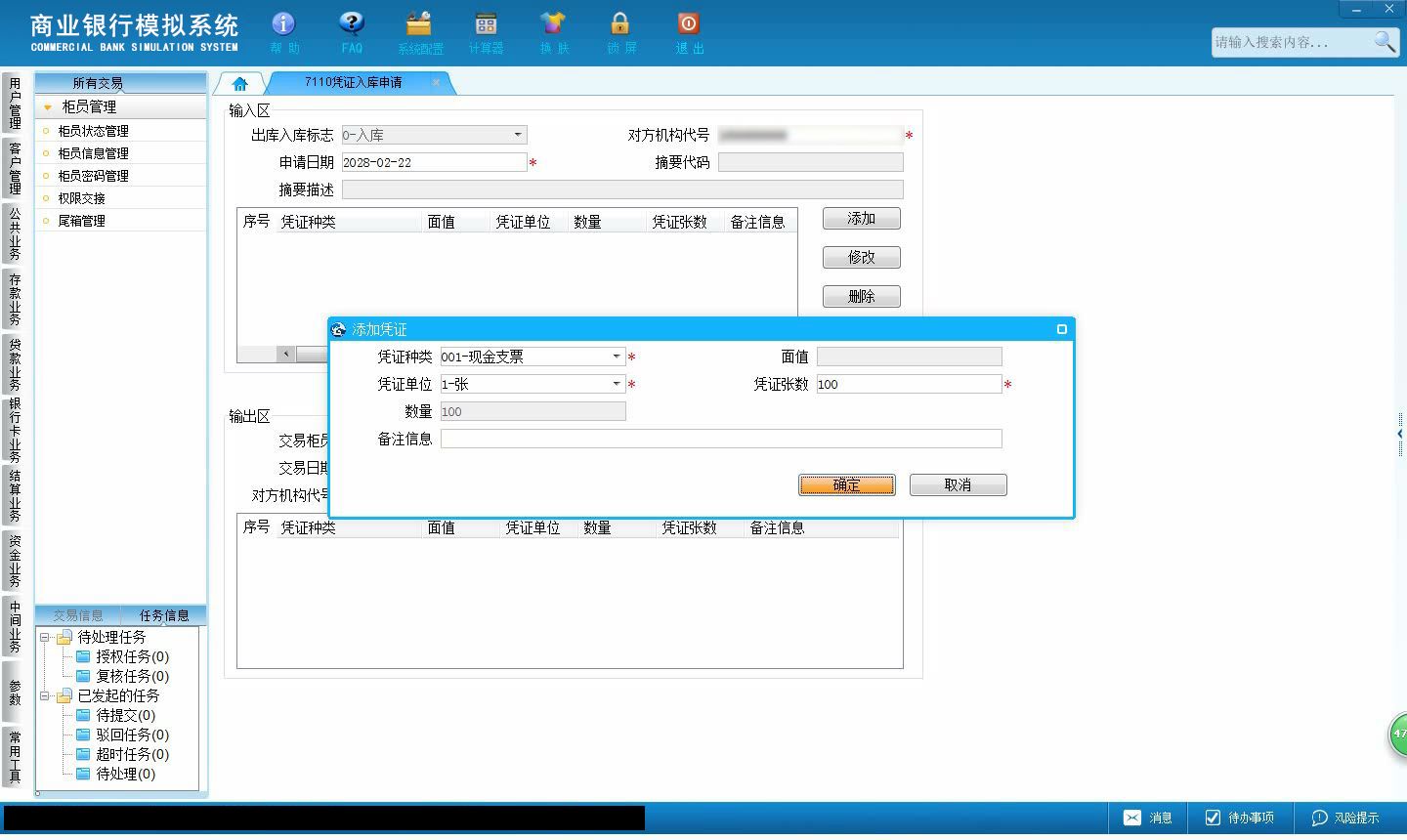
Task: Click the Change Skin (换肤) icon
Action: [x=553, y=32]
